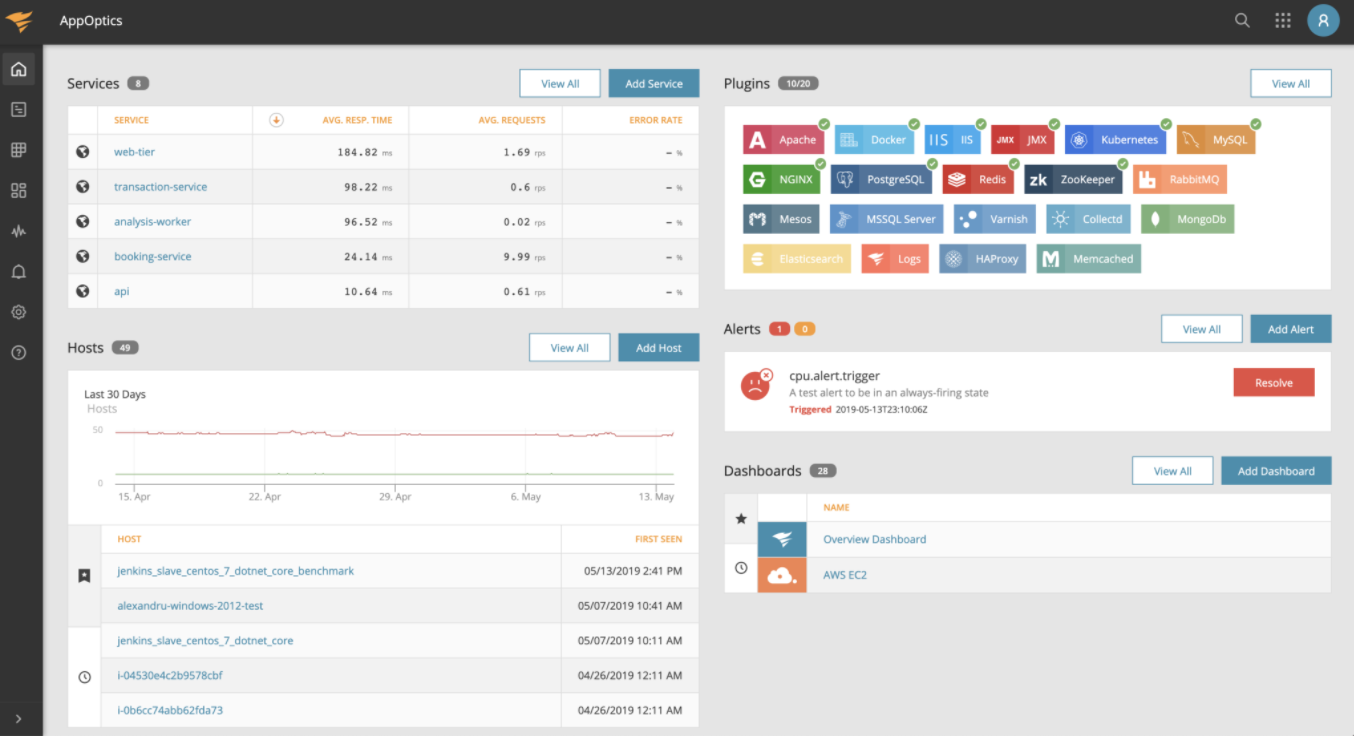Open the user profile avatar
Image resolution: width=1354 pixels, height=736 pixels.
click(x=1323, y=20)
